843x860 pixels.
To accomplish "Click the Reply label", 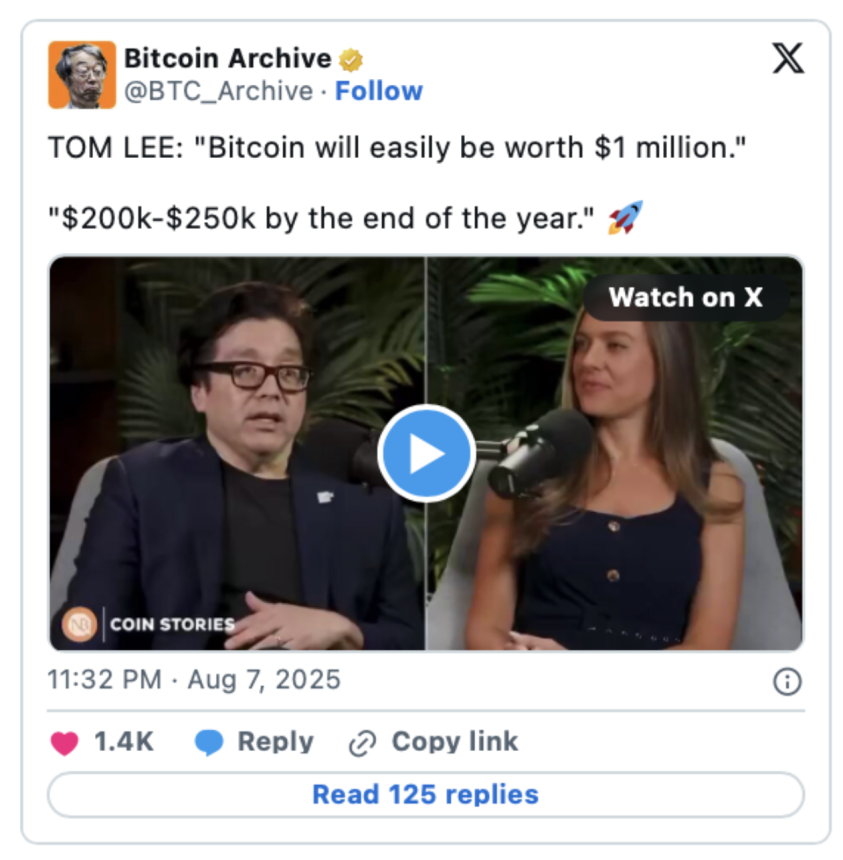I will coord(275,742).
